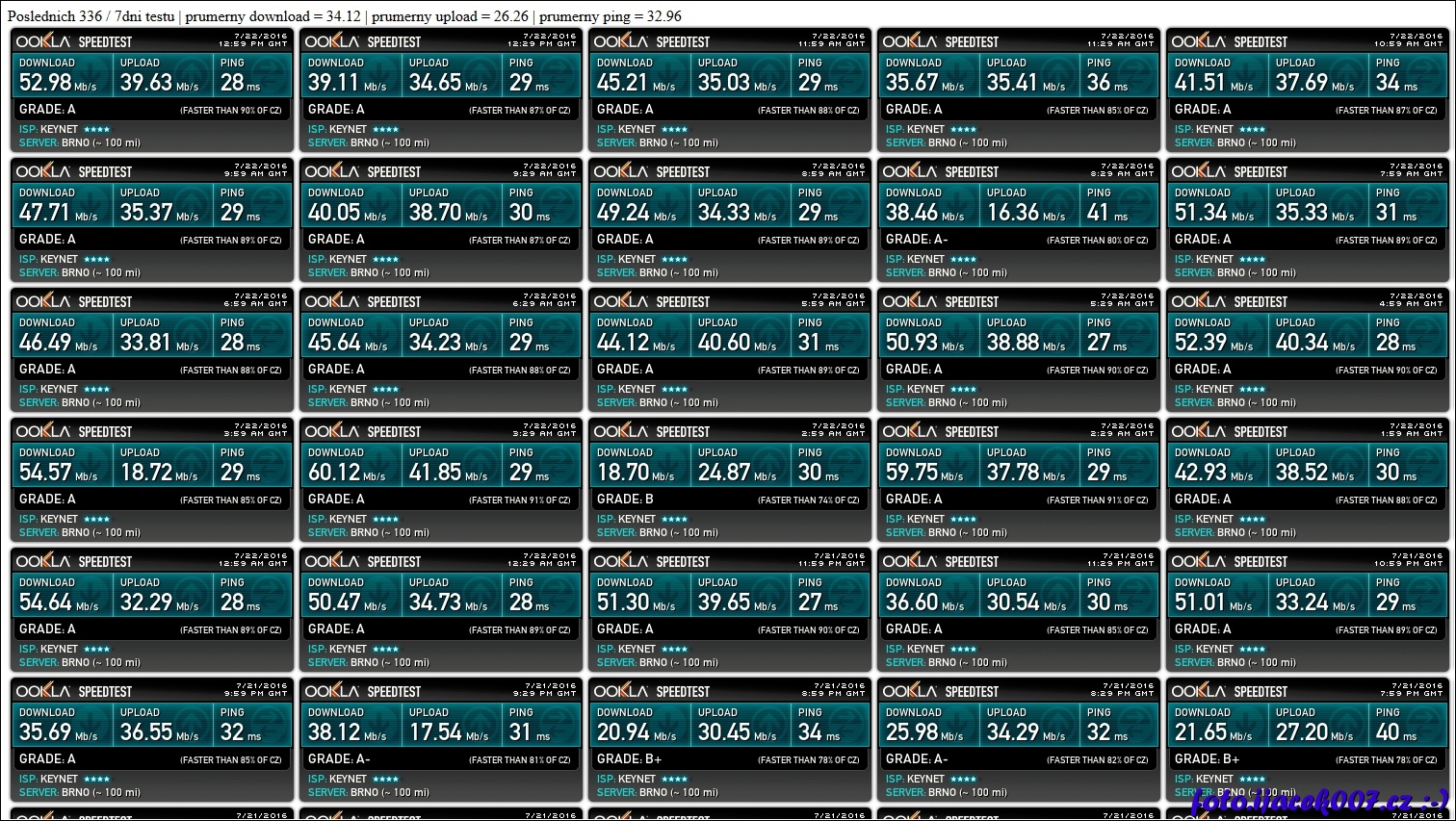Image resolution: width=1456 pixels, height=821 pixels.
Task: Select the result with 16.36 Mb/s upload
Action: coord(1019,221)
